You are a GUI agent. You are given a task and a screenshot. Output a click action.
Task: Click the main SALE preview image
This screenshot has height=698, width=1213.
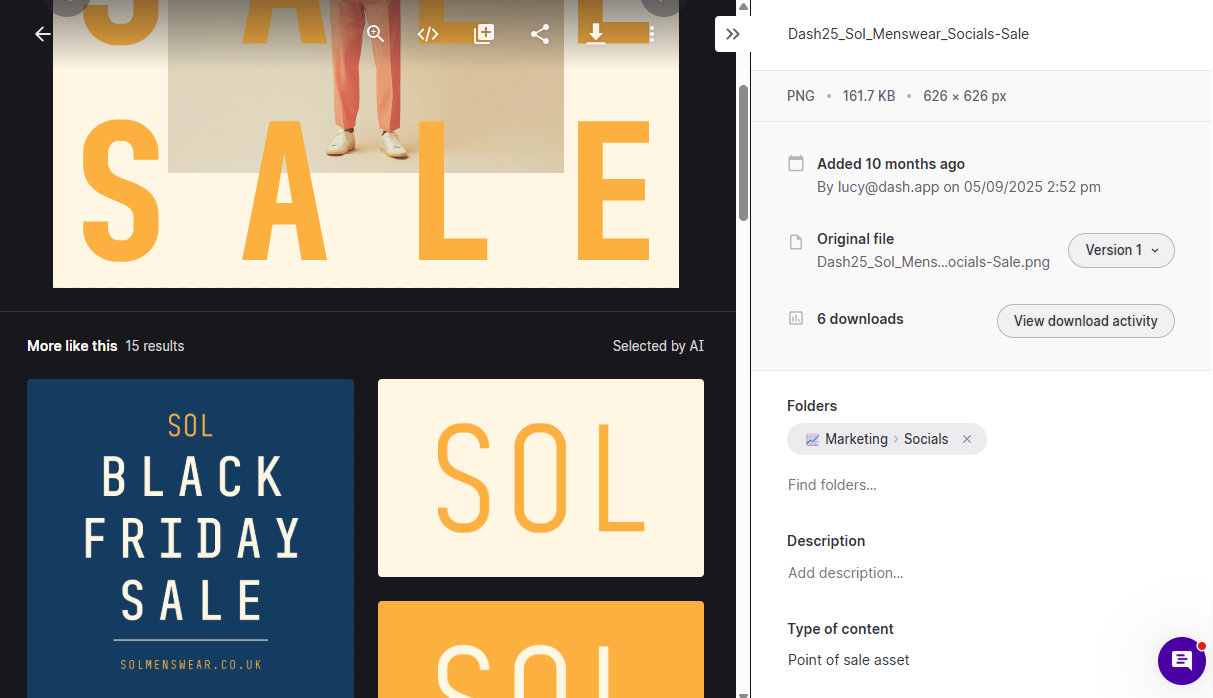point(366,144)
